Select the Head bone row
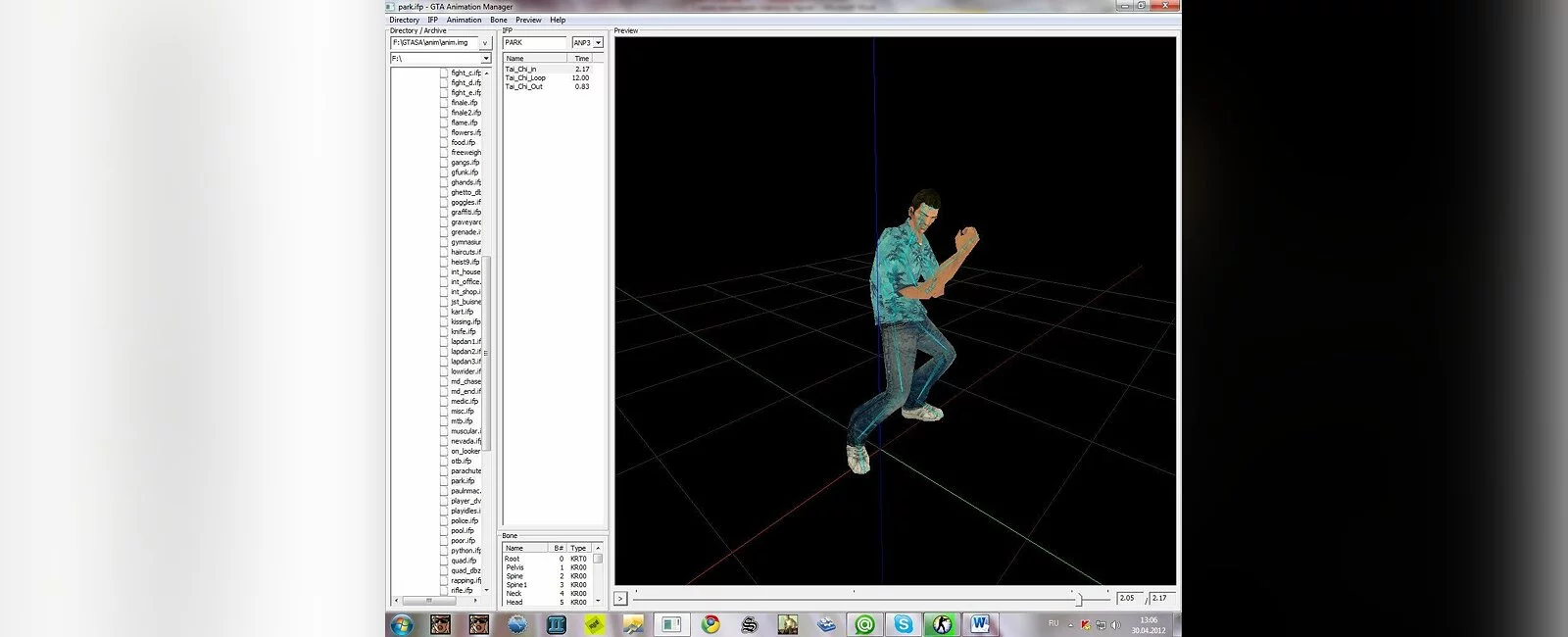Screen dimensions: 1568x637 pos(547,603)
